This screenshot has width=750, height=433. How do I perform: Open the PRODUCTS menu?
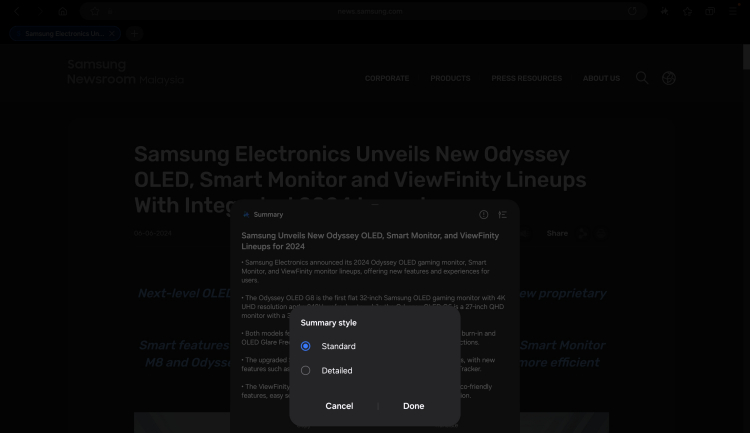450,78
